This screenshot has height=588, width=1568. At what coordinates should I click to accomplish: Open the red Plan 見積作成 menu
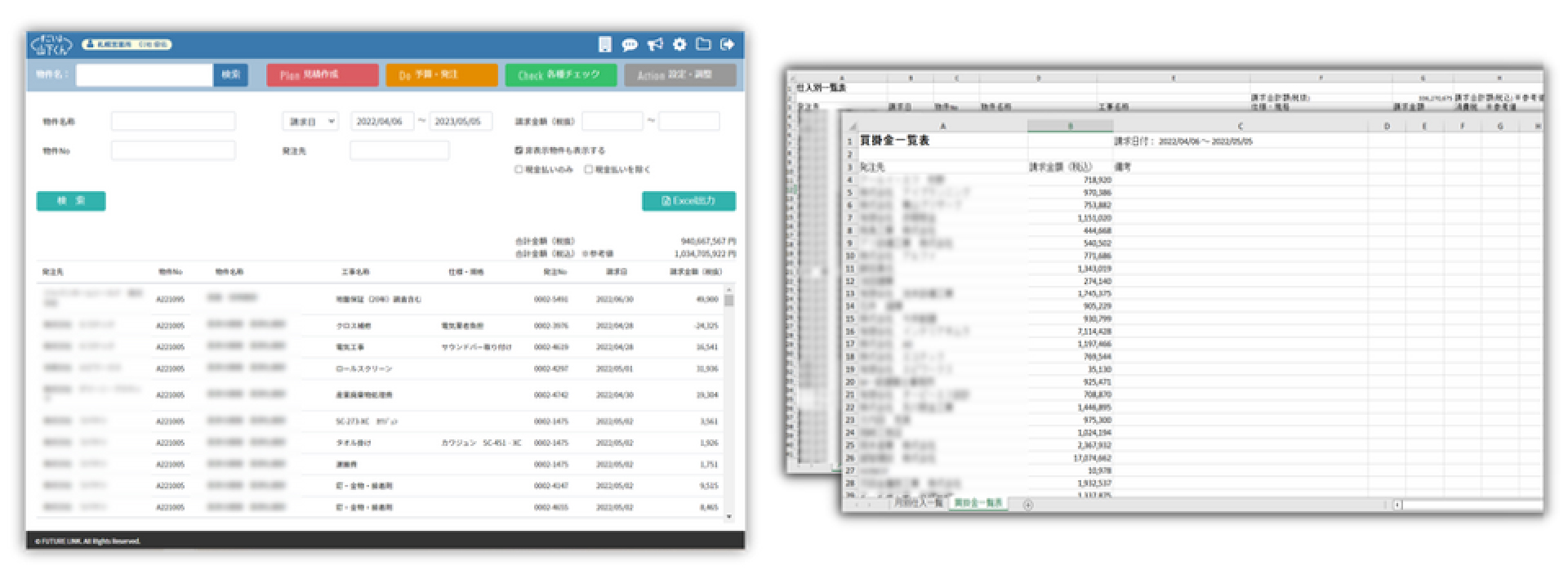[323, 75]
